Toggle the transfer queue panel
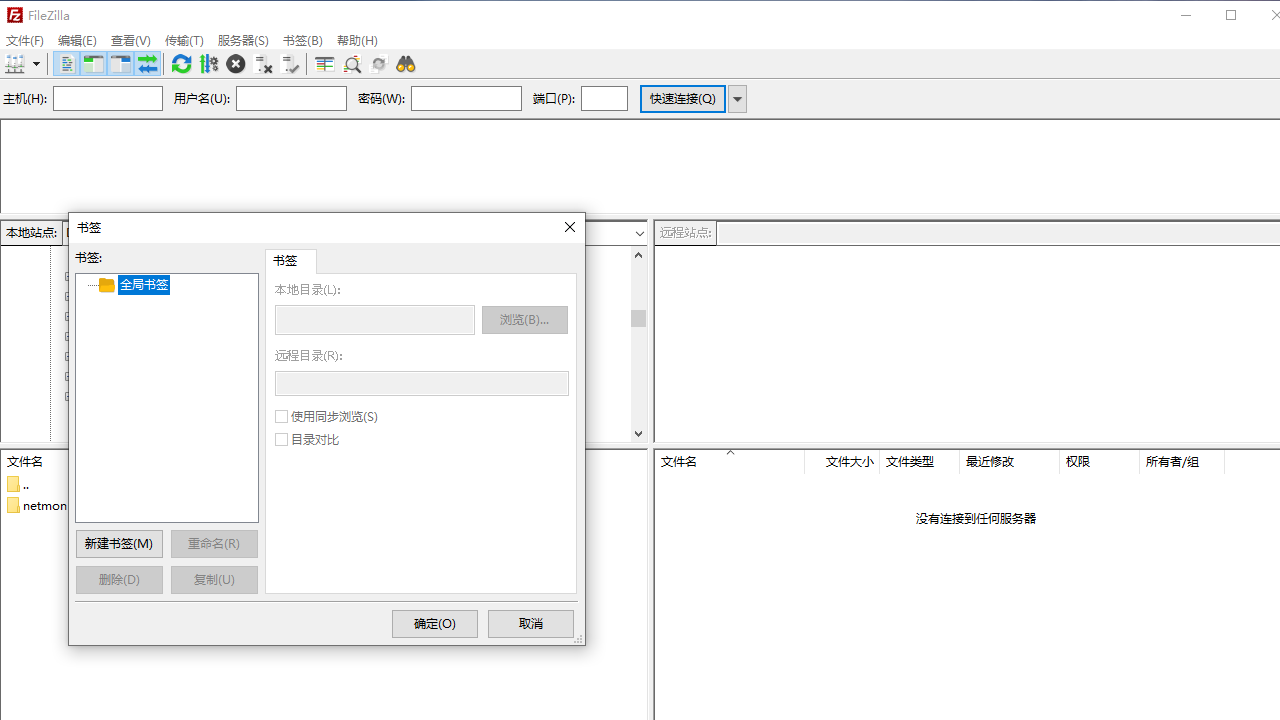Viewport: 1280px width, 720px height. (x=148, y=64)
